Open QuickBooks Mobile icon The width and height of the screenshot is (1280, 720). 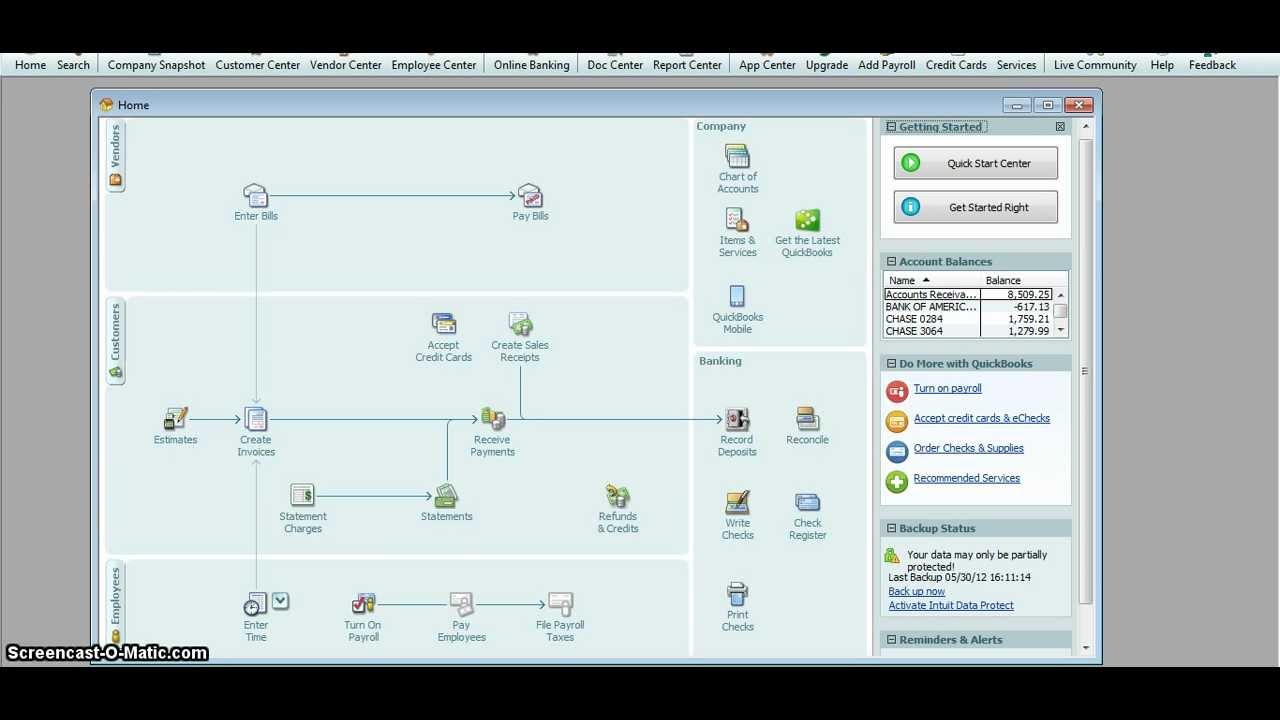(x=737, y=296)
